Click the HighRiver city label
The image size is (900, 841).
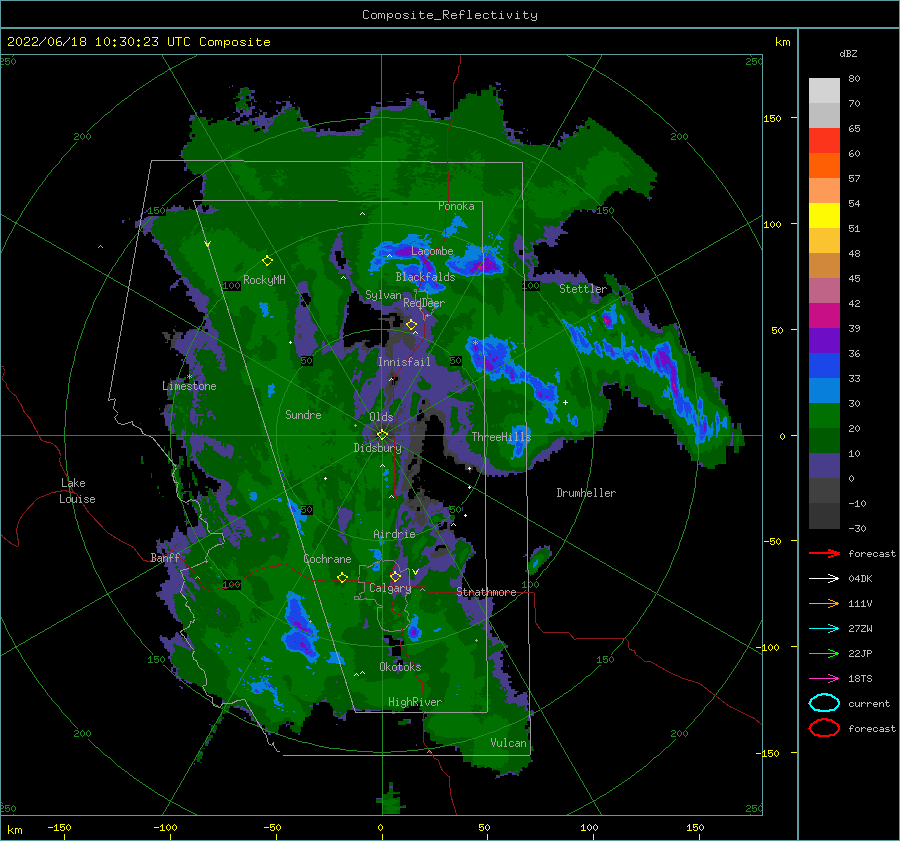[x=415, y=702]
